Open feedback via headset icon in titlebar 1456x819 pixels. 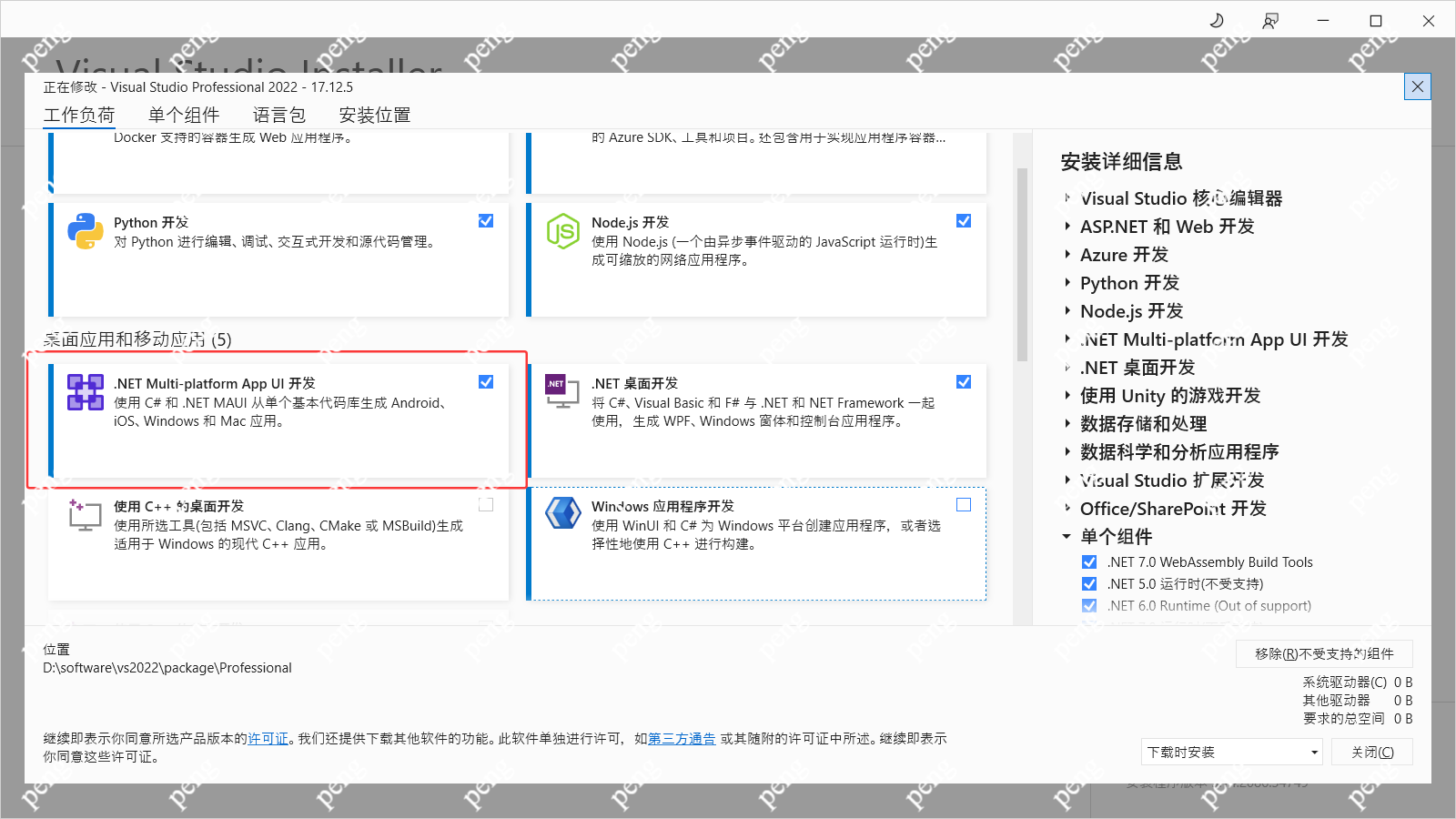coord(1270,19)
